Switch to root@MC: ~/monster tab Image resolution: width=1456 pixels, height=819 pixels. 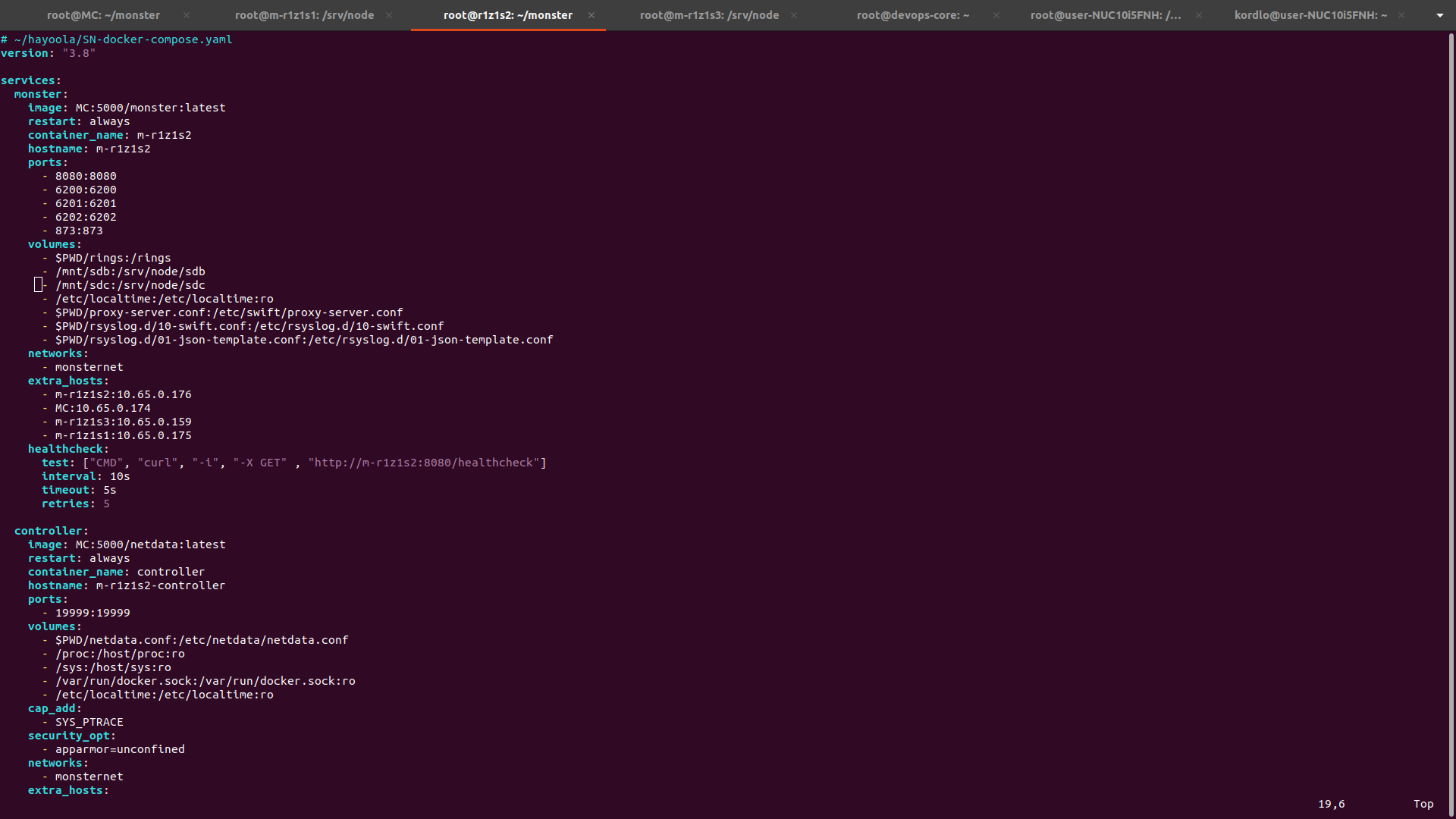click(103, 15)
